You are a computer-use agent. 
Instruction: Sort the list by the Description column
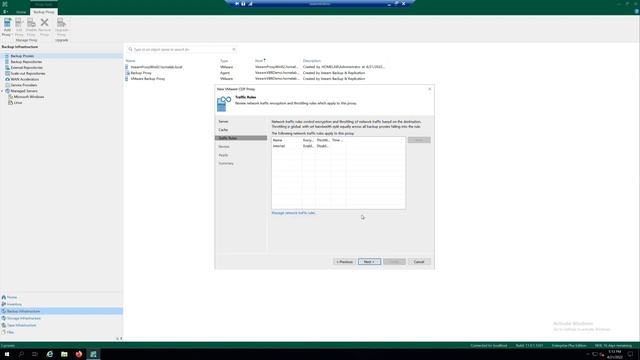312,60
